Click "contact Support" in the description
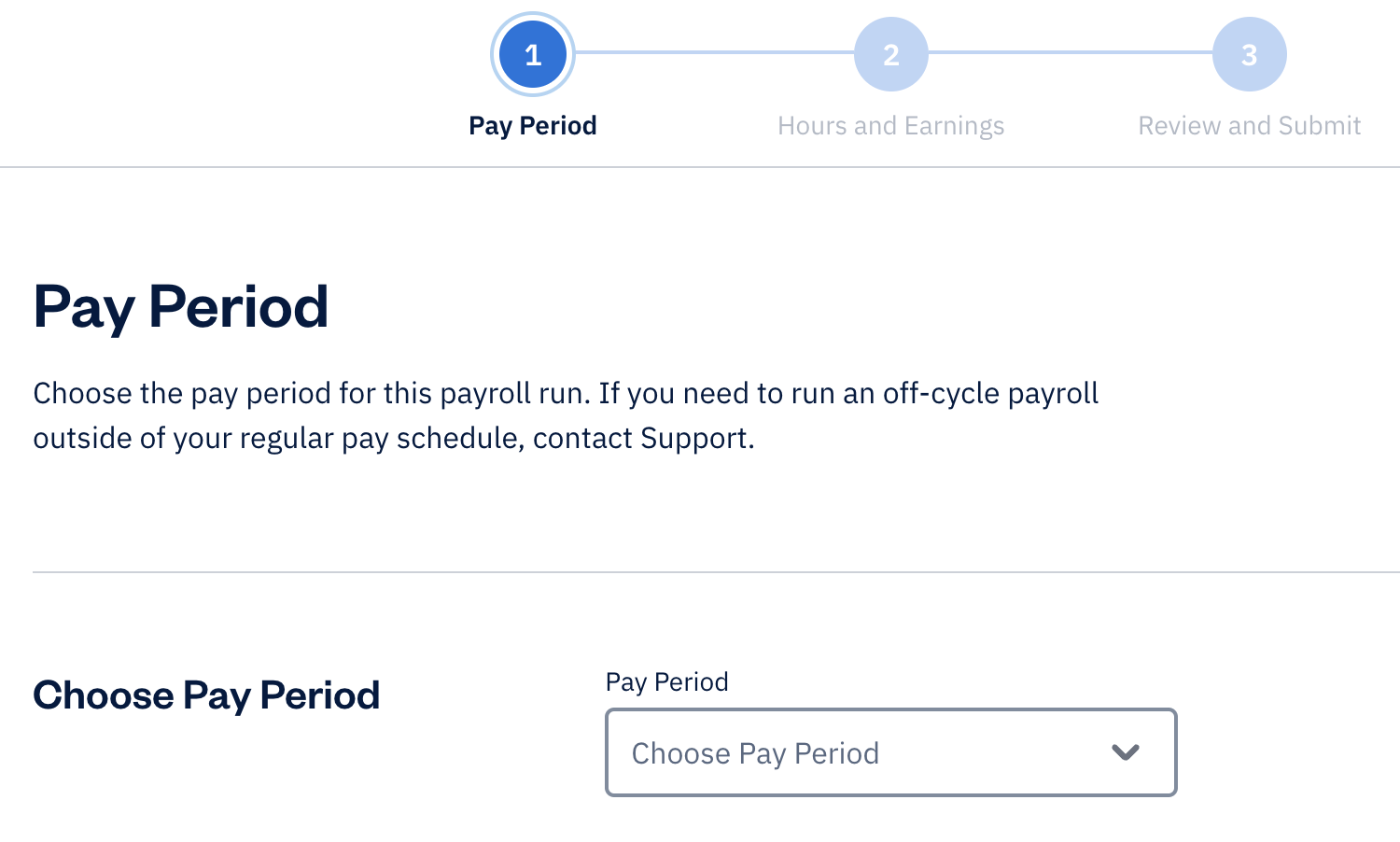This screenshot has width=1400, height=842. (642, 439)
